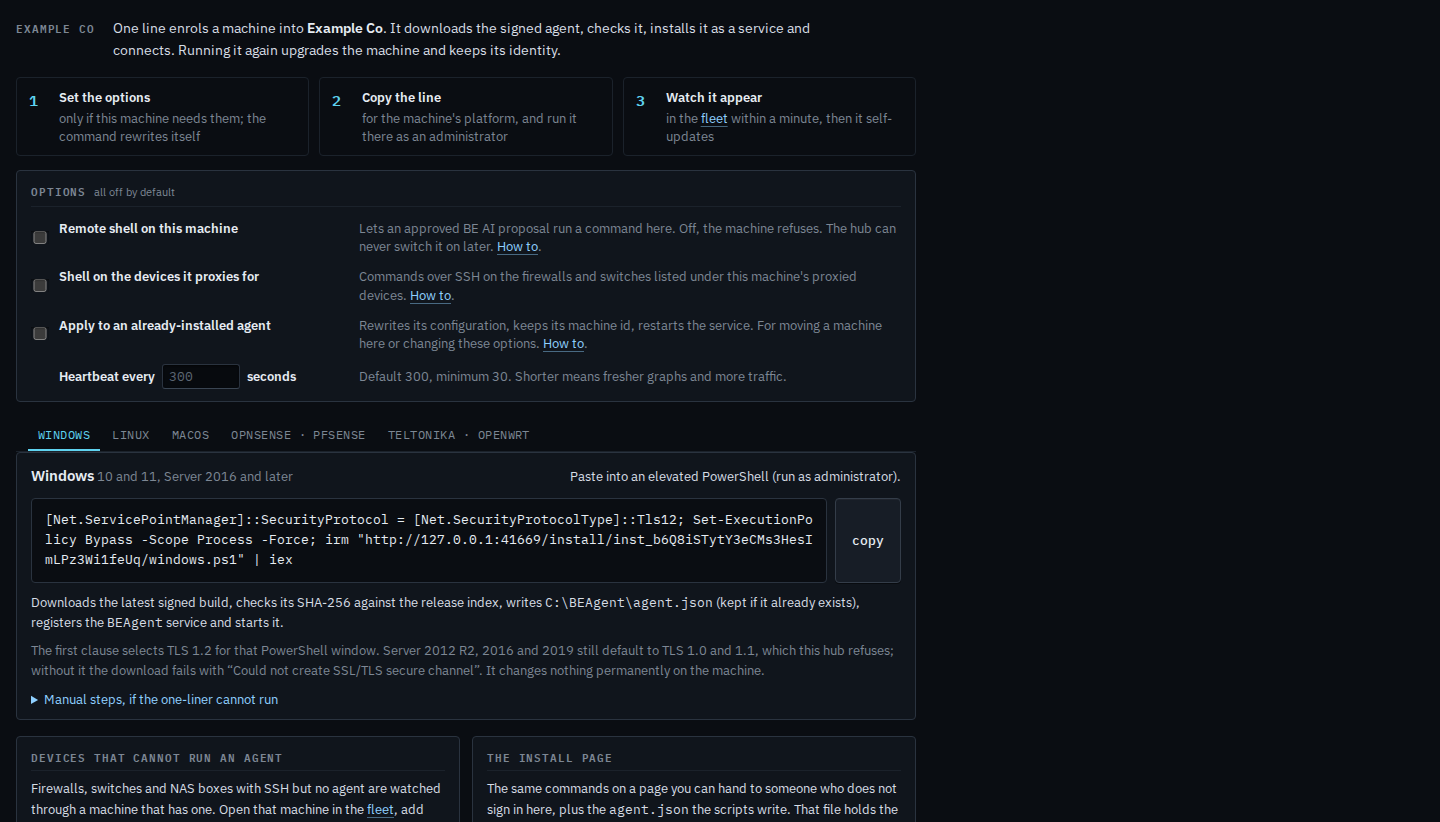1440x822 pixels.
Task: Focus the Heartbeat seconds input field
Action: click(x=201, y=377)
